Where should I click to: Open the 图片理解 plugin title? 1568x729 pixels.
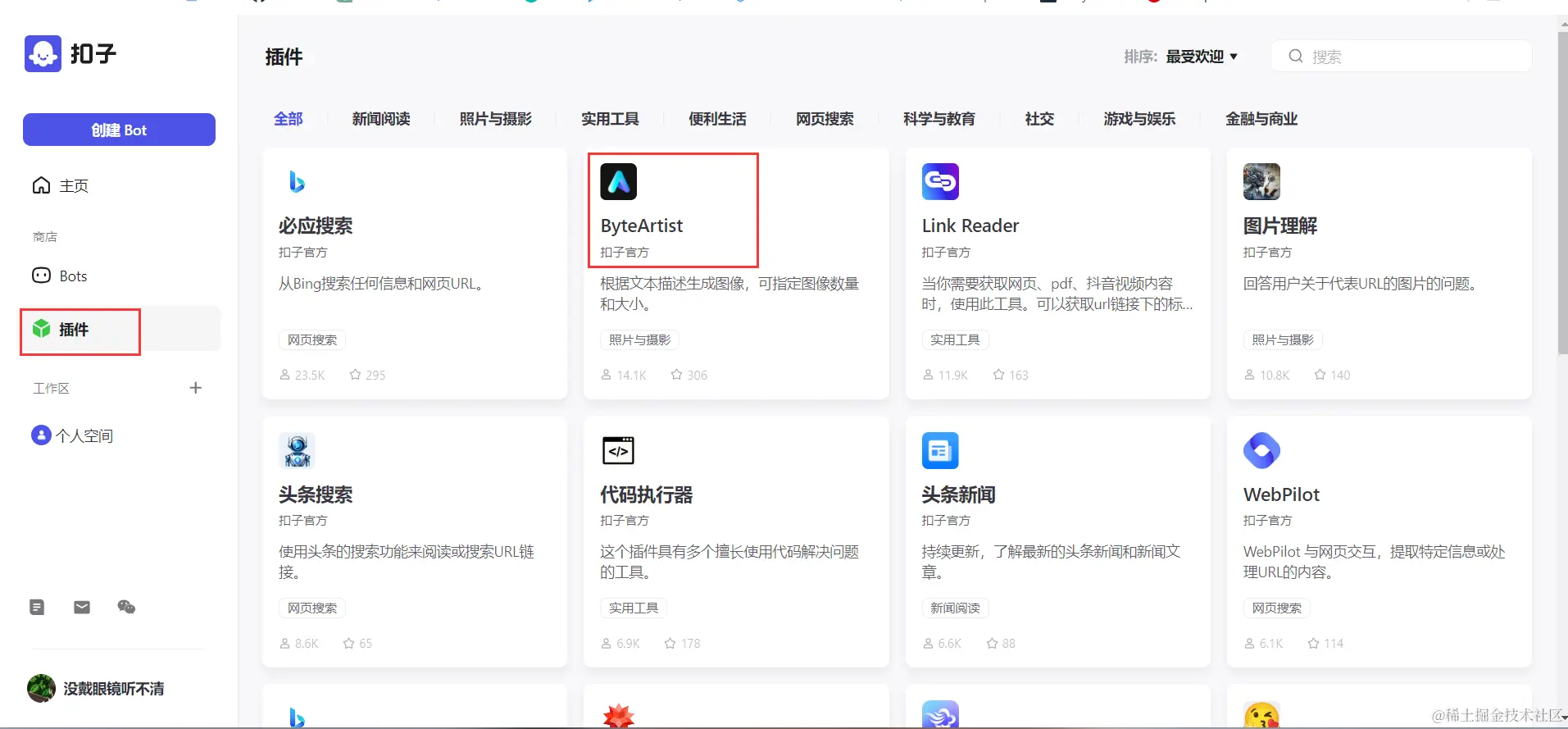(1280, 226)
